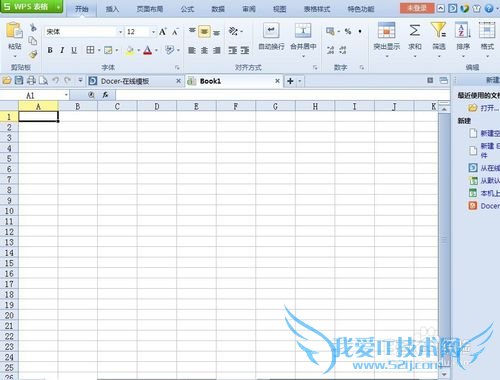Click the 未登录 login button

click(x=417, y=8)
